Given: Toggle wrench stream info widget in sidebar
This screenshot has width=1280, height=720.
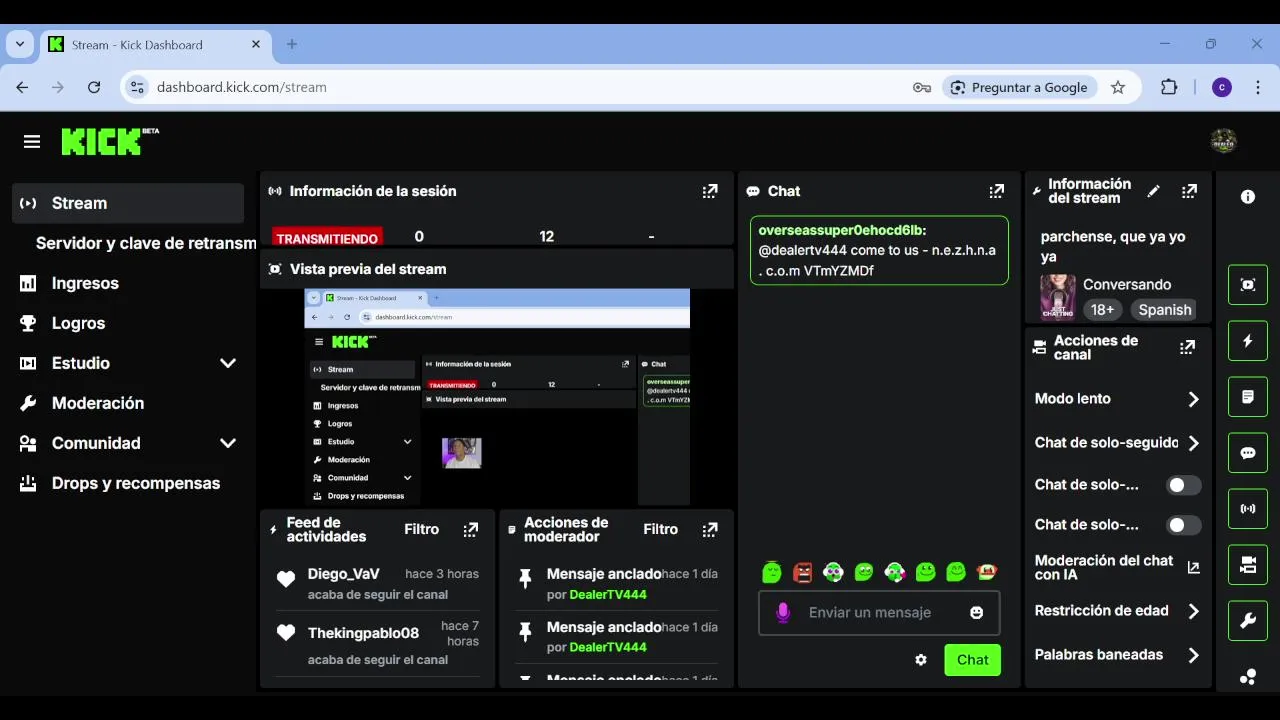Looking at the screenshot, I should point(1248,621).
